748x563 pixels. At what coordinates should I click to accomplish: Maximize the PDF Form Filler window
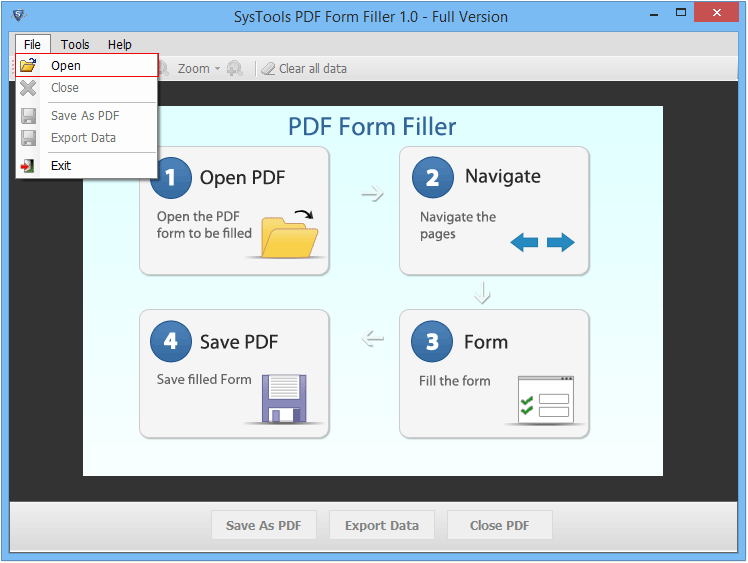tap(681, 13)
